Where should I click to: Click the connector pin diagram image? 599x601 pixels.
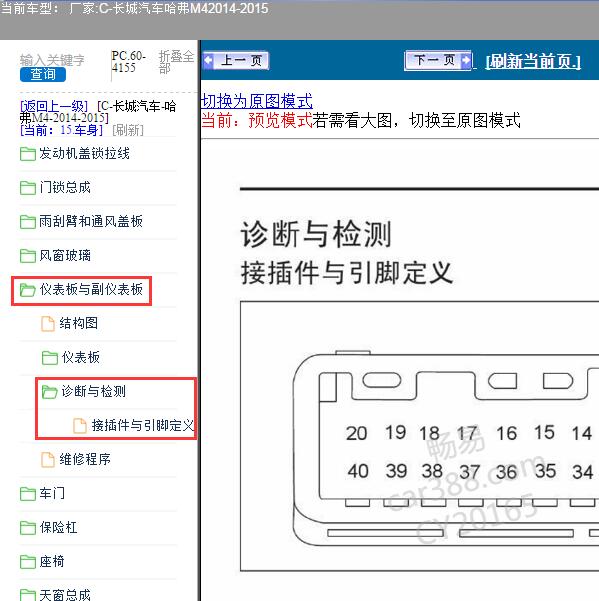[x=420, y=436]
